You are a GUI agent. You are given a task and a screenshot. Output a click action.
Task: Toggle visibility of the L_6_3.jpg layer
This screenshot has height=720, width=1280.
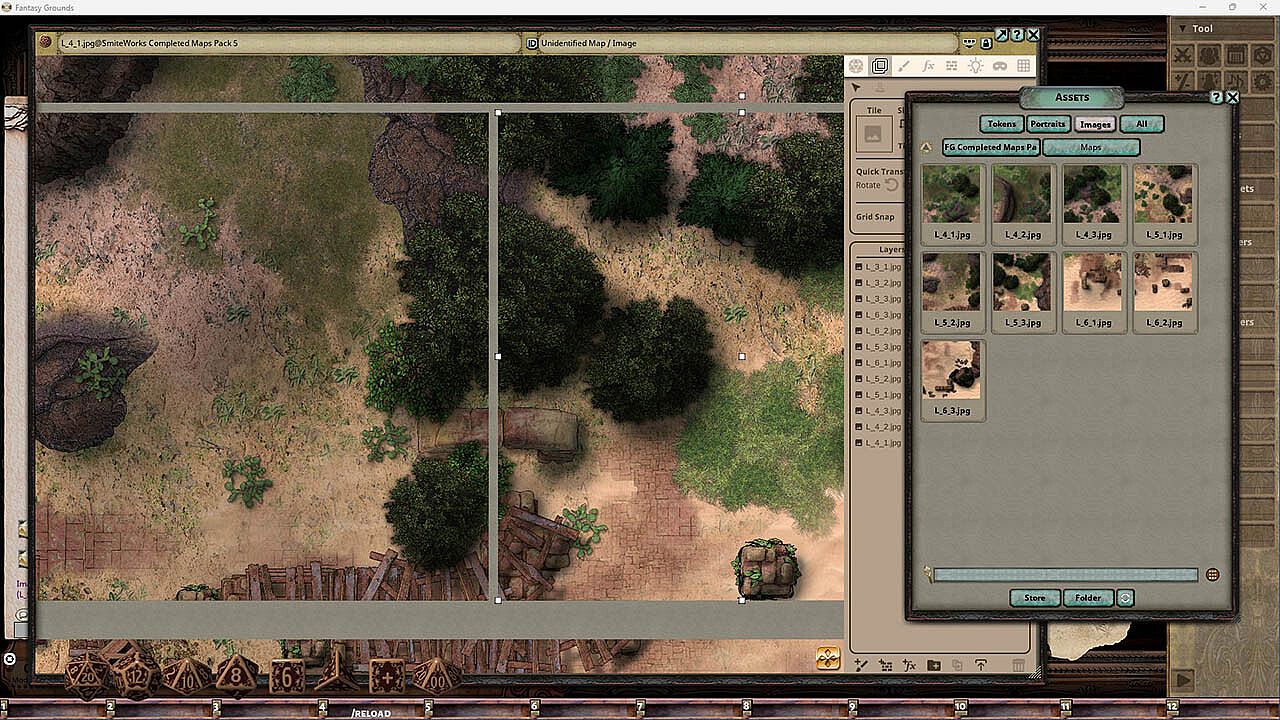point(859,315)
